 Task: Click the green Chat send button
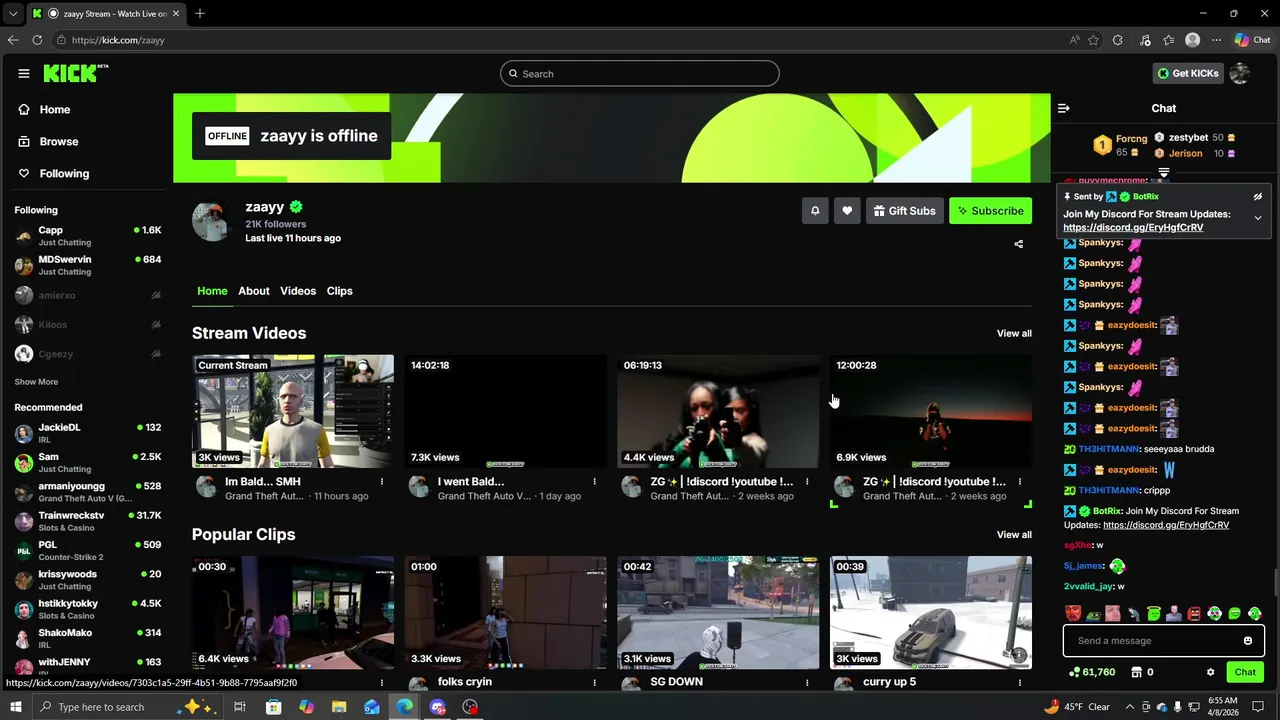pos(1245,673)
